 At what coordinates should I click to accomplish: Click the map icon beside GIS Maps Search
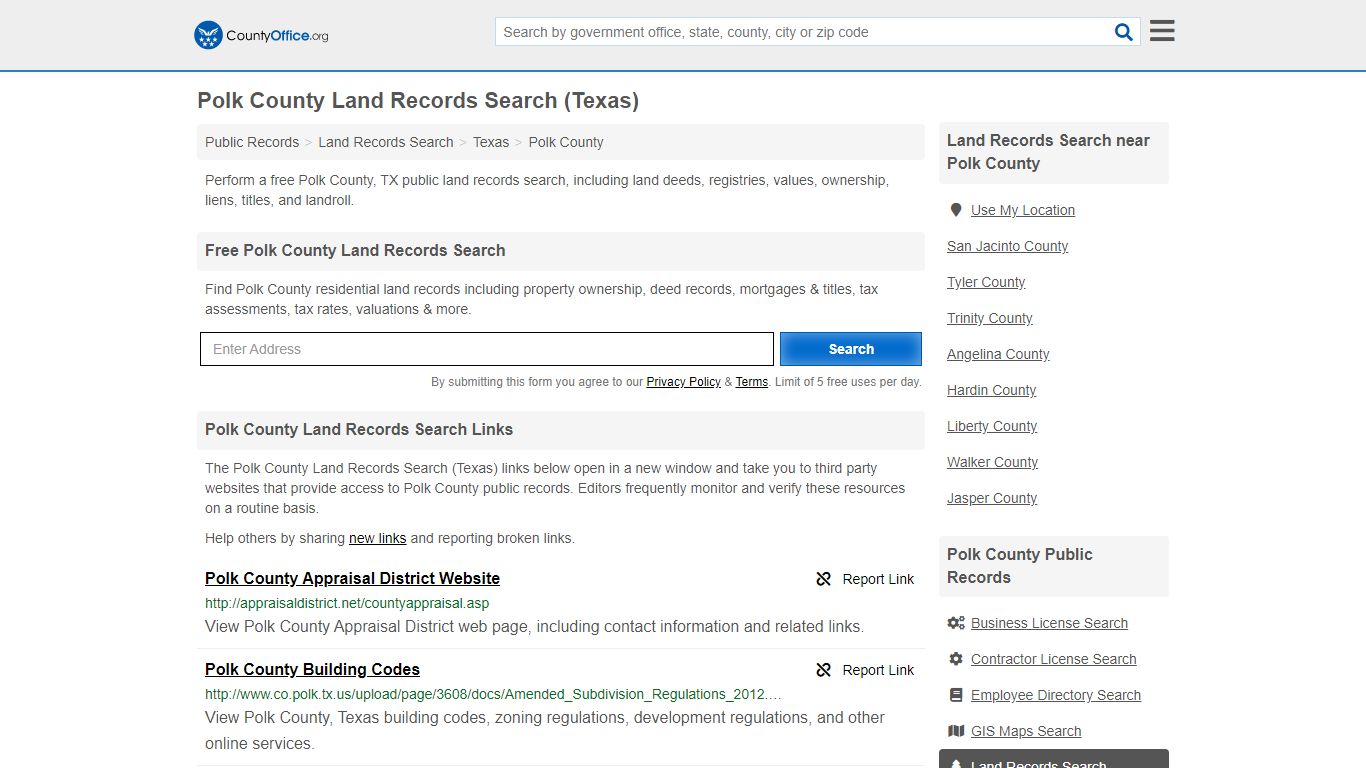956,731
